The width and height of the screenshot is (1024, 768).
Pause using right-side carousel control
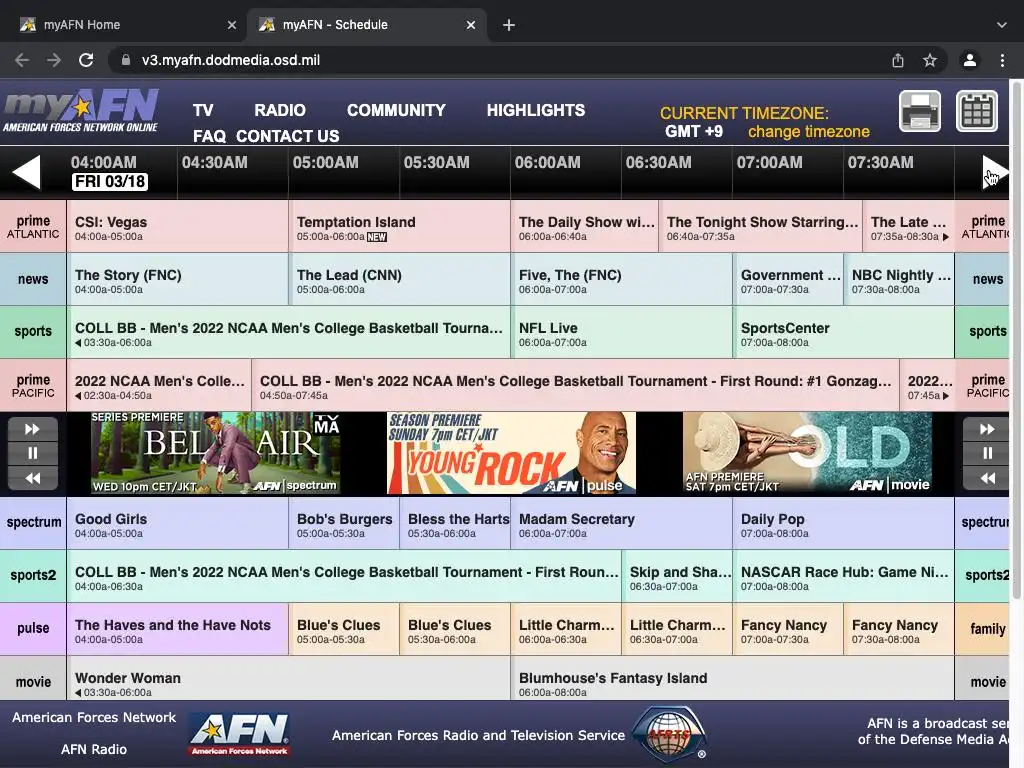click(x=987, y=453)
